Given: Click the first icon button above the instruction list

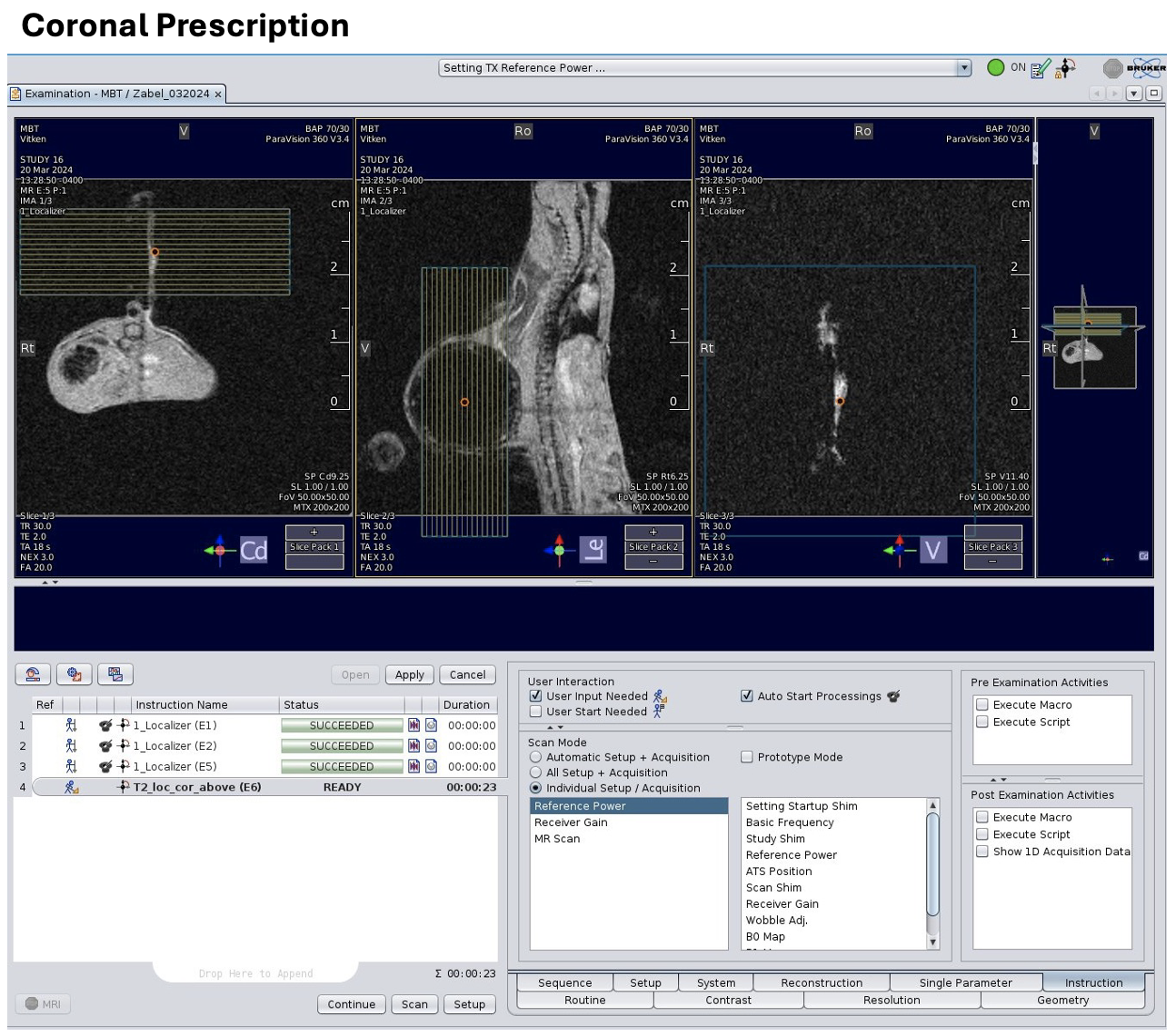Looking at the screenshot, I should pos(33,674).
